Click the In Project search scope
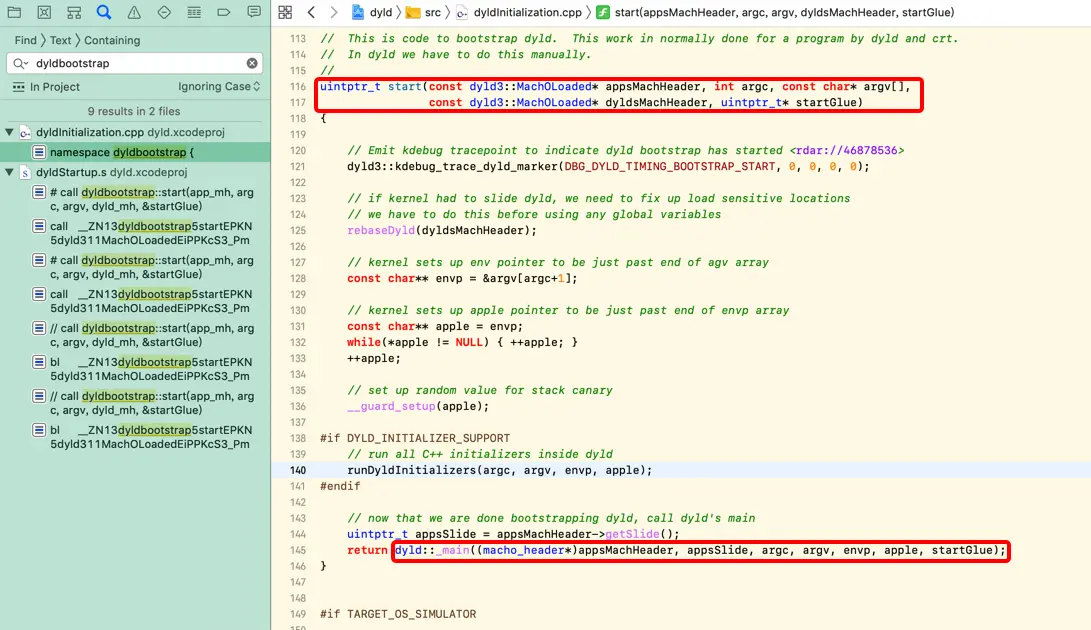This screenshot has width=1091, height=630. (x=46, y=87)
